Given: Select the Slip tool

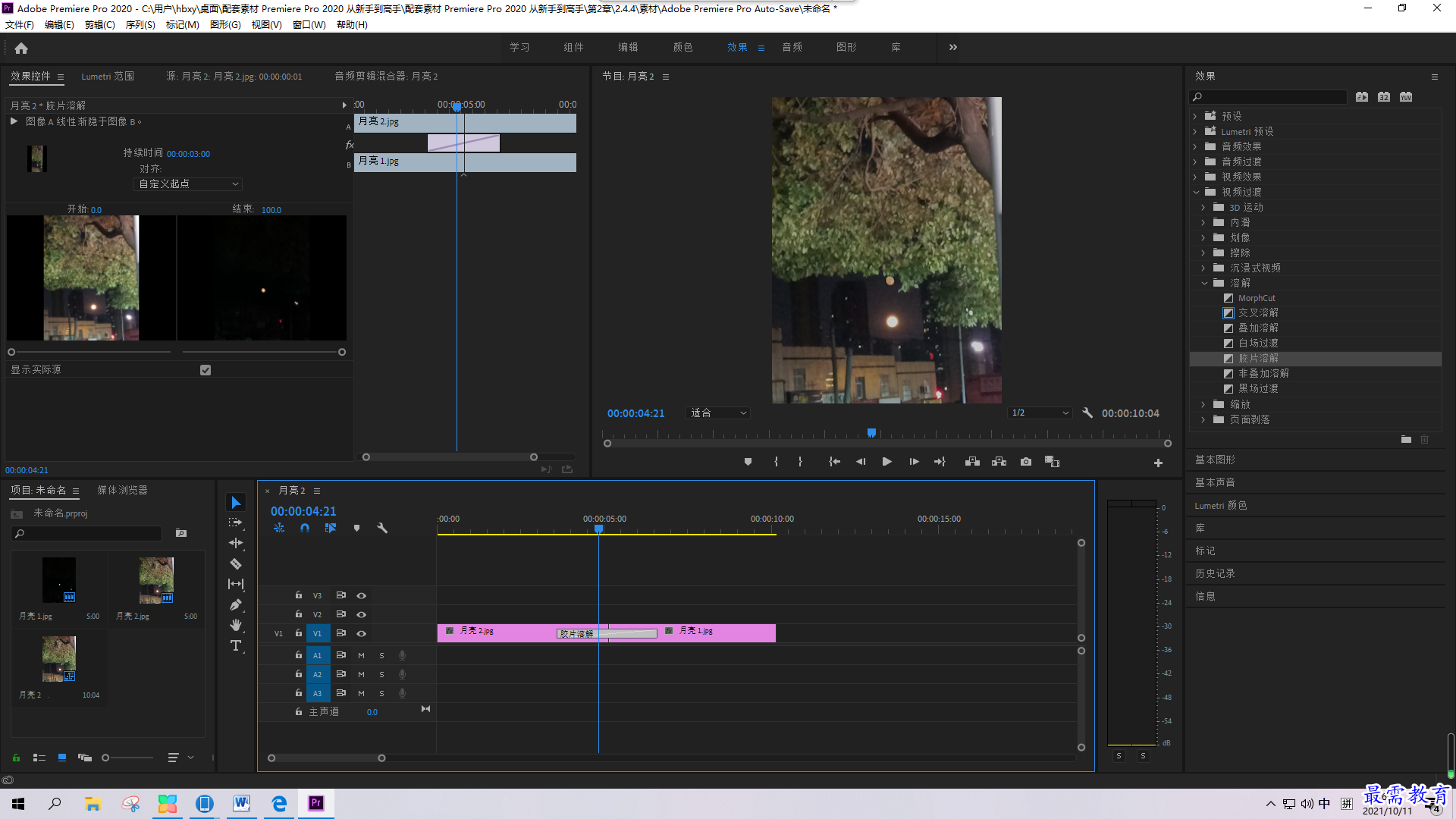Looking at the screenshot, I should tap(236, 584).
